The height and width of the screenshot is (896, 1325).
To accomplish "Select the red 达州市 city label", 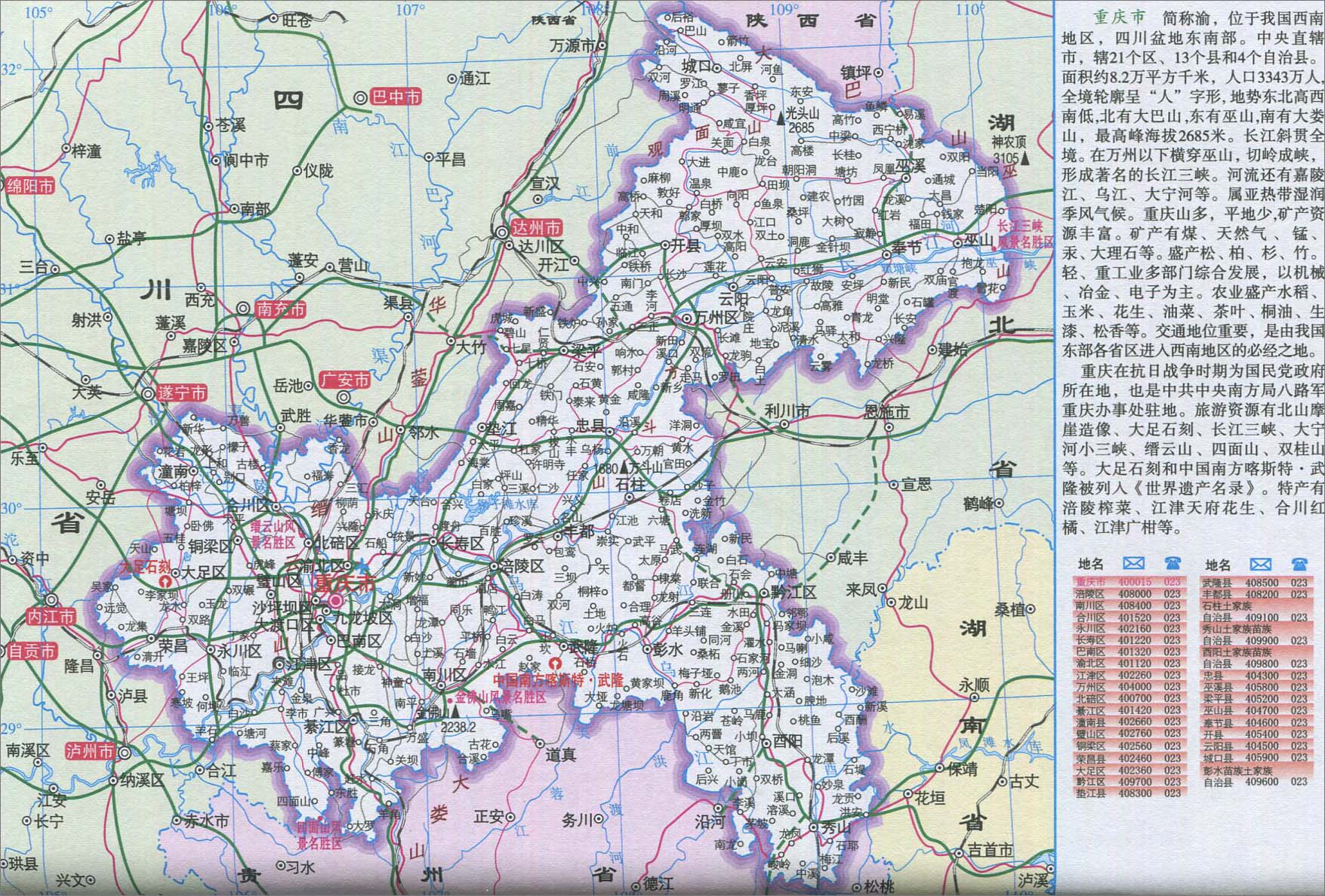I will click(538, 228).
